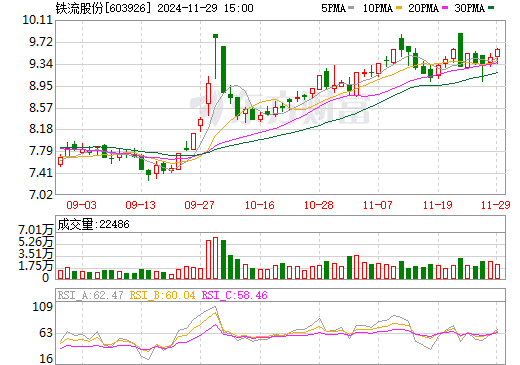Select the 5PMA legend label
Viewport: 520px width, 365px height.
pos(333,8)
